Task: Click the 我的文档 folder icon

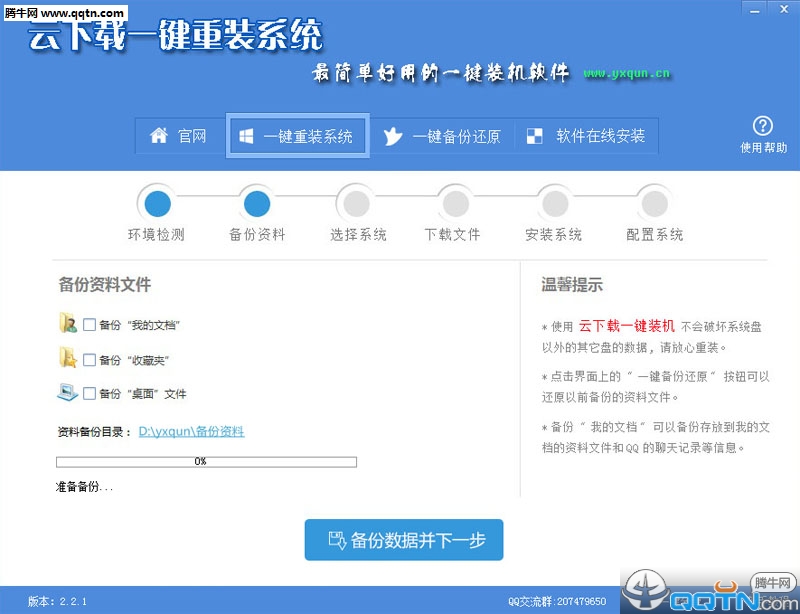Action: click(67, 323)
